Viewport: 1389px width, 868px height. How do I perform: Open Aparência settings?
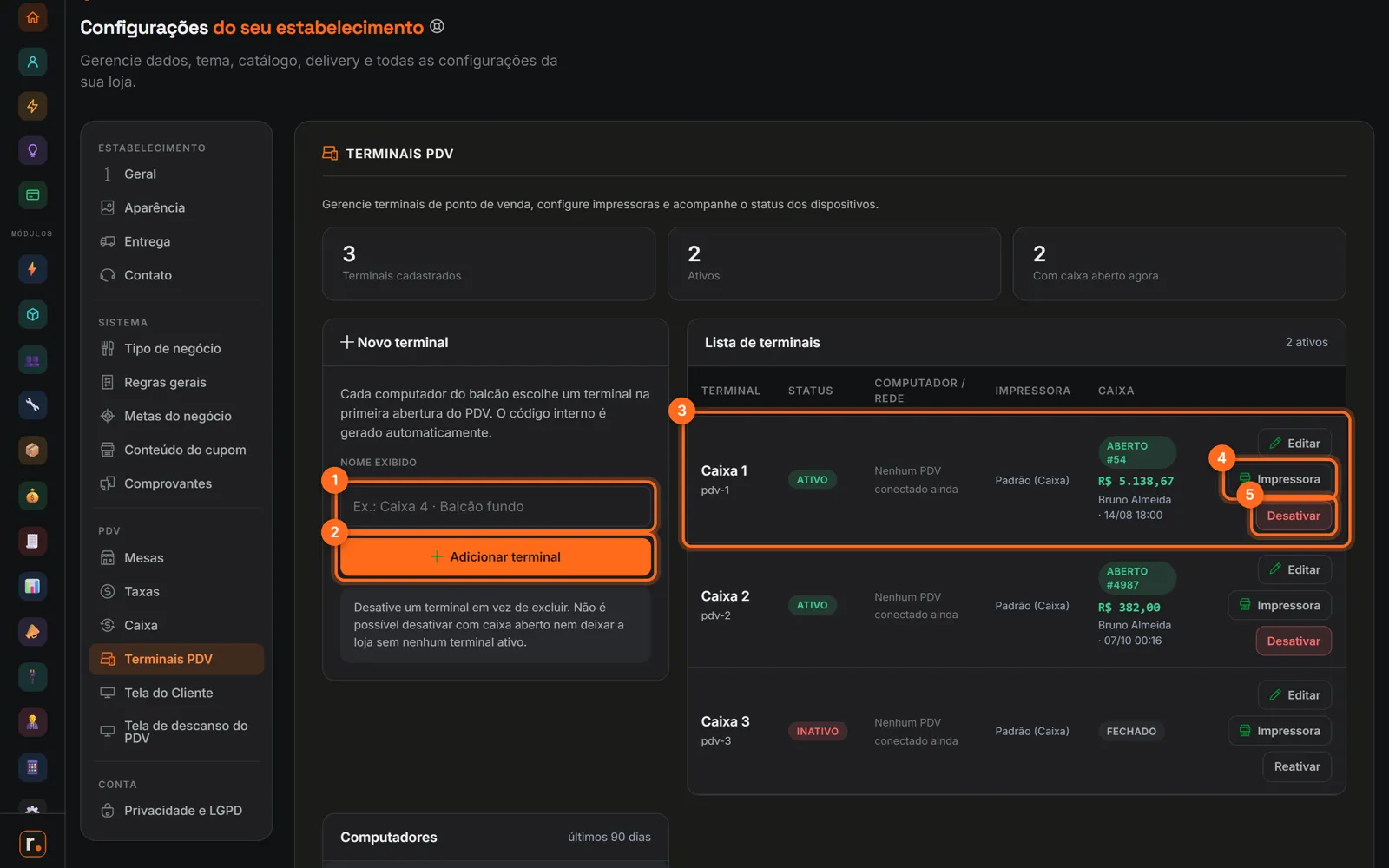coord(176,207)
